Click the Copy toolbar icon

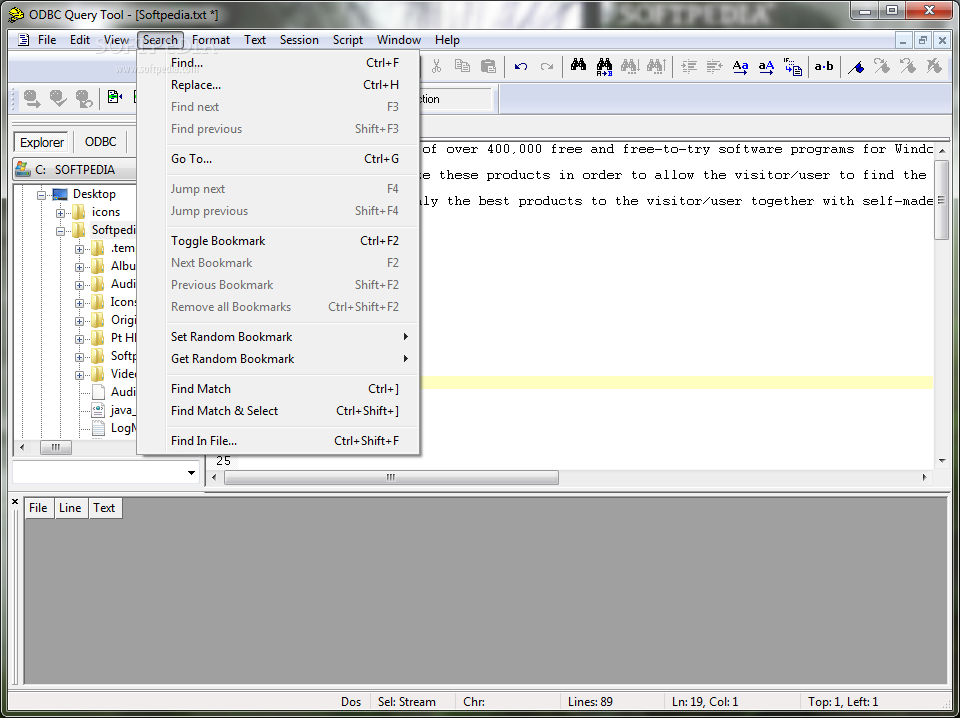[462, 66]
